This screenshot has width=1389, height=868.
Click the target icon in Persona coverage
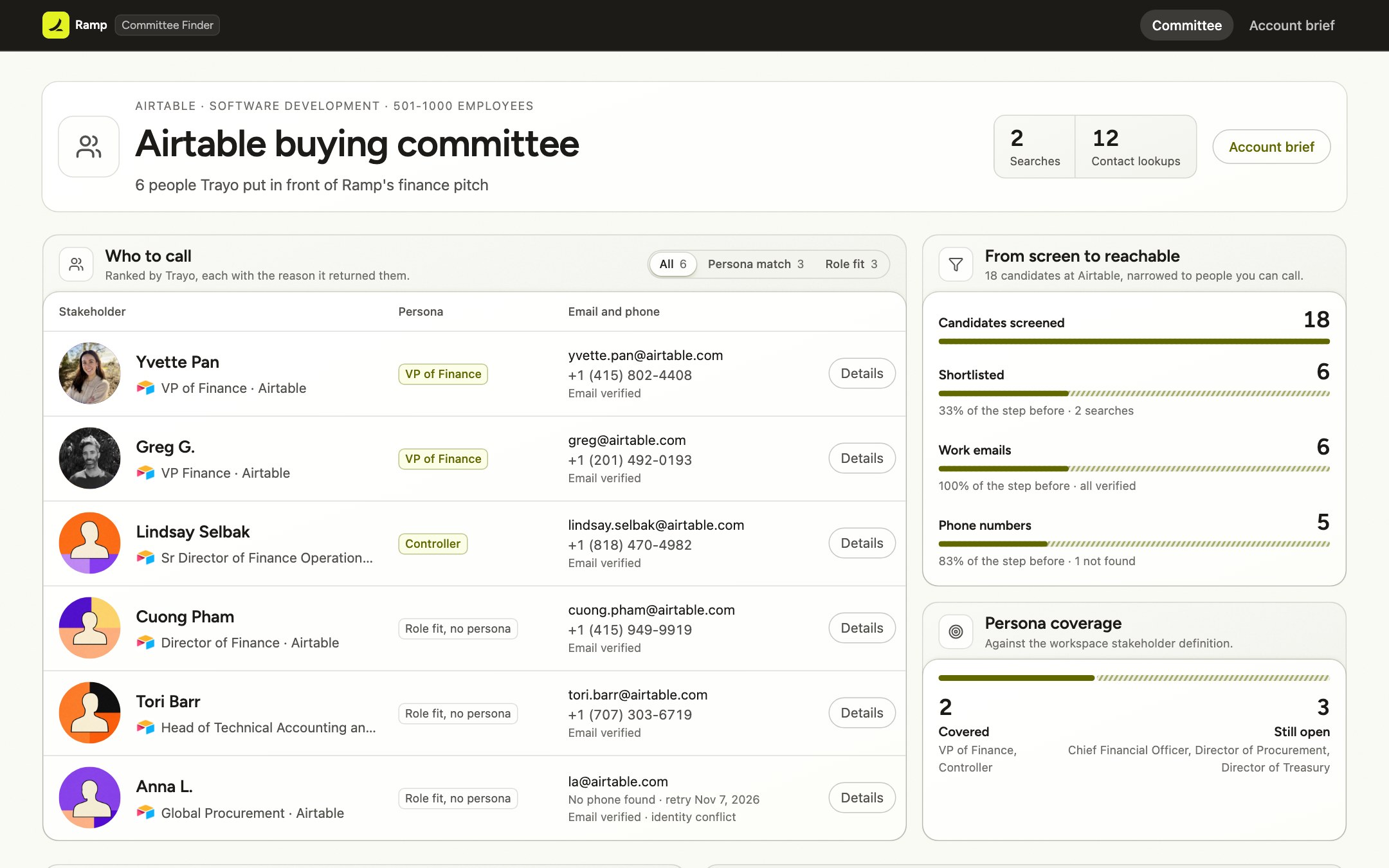coord(956,631)
